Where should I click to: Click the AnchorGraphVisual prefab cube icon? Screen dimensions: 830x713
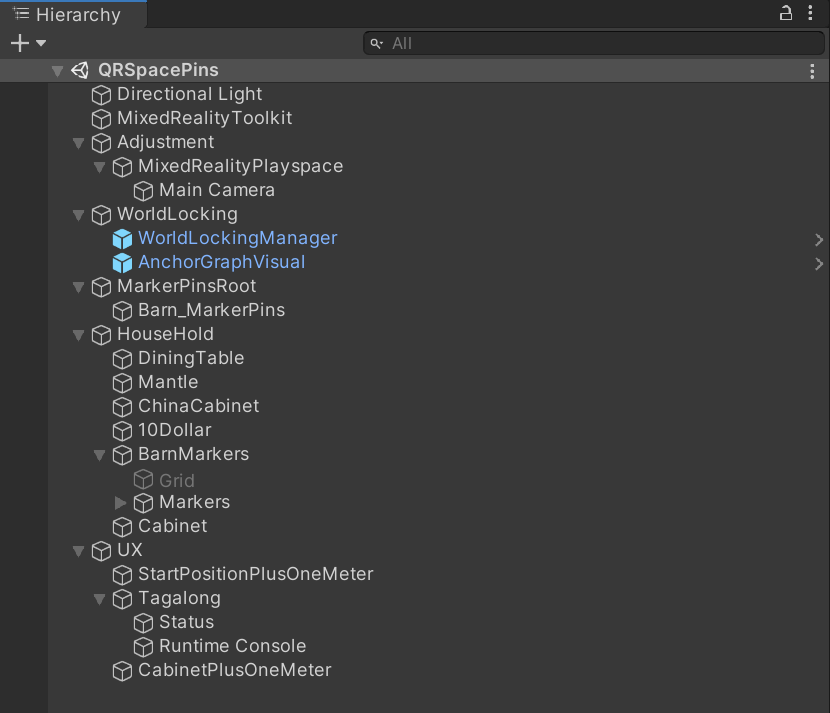[122, 263]
